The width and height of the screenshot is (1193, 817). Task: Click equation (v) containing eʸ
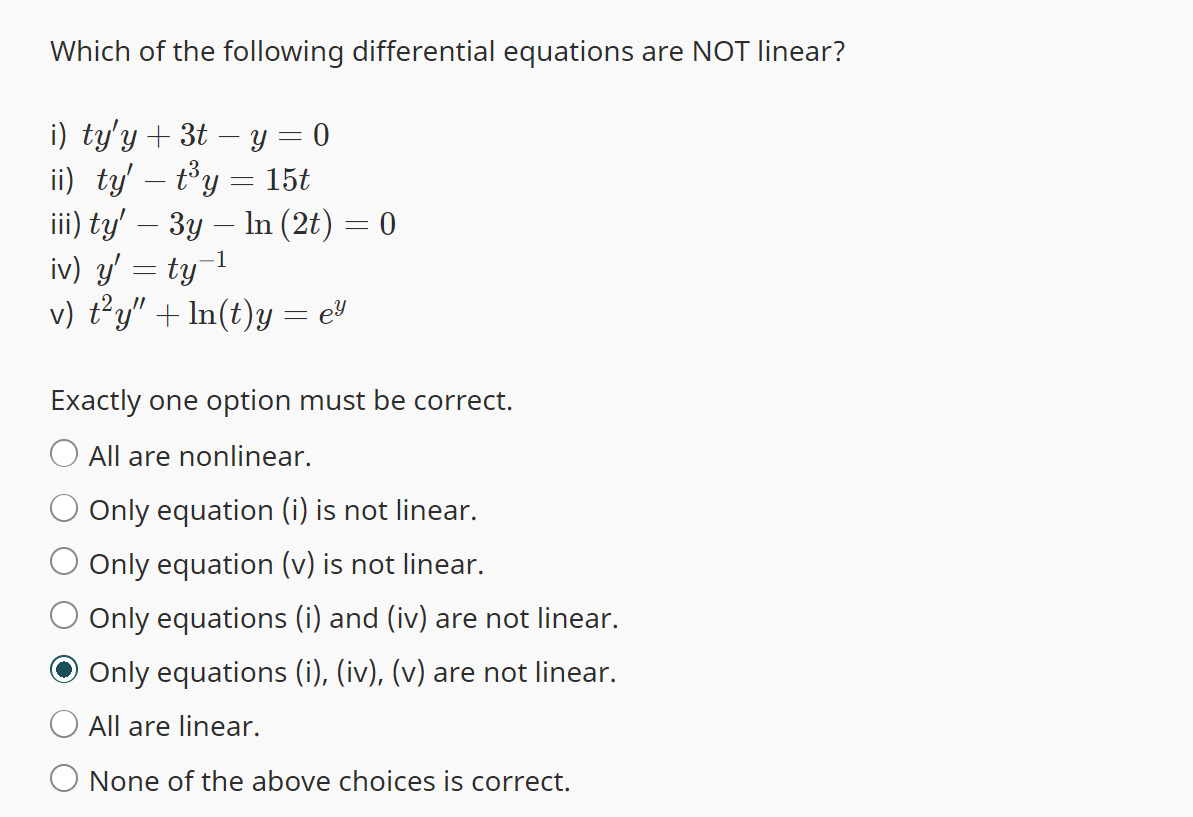(x=200, y=311)
